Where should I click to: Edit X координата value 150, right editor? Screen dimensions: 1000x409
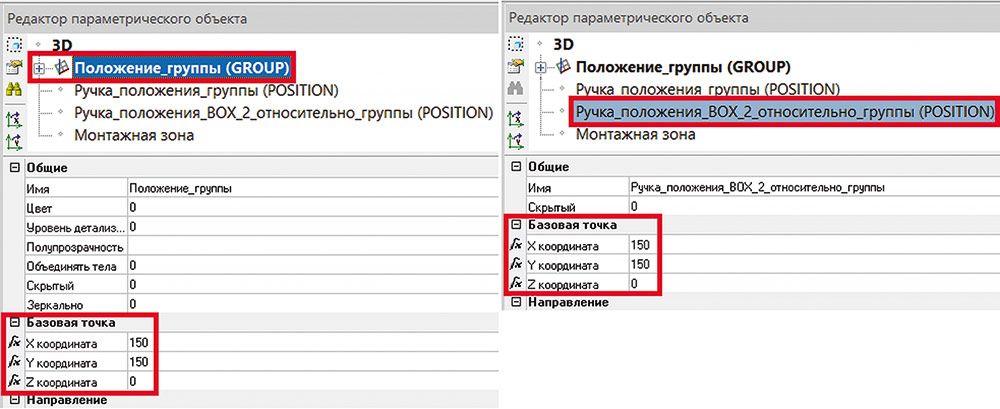pos(813,244)
